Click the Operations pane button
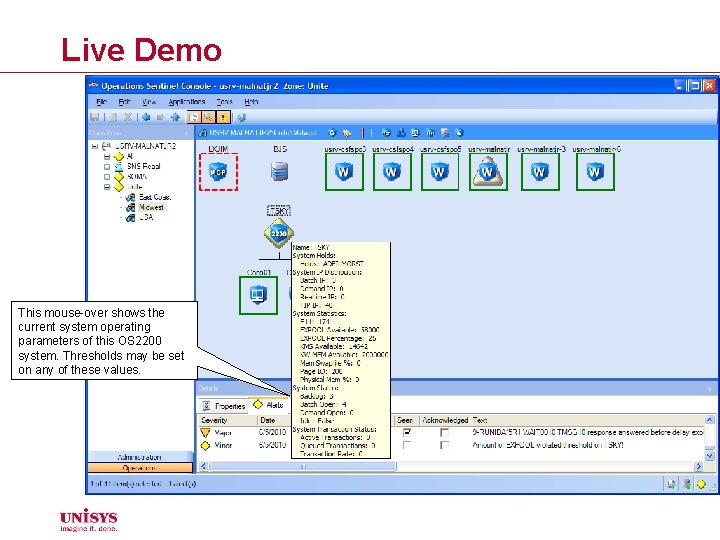The height and width of the screenshot is (540, 720). tap(140, 468)
